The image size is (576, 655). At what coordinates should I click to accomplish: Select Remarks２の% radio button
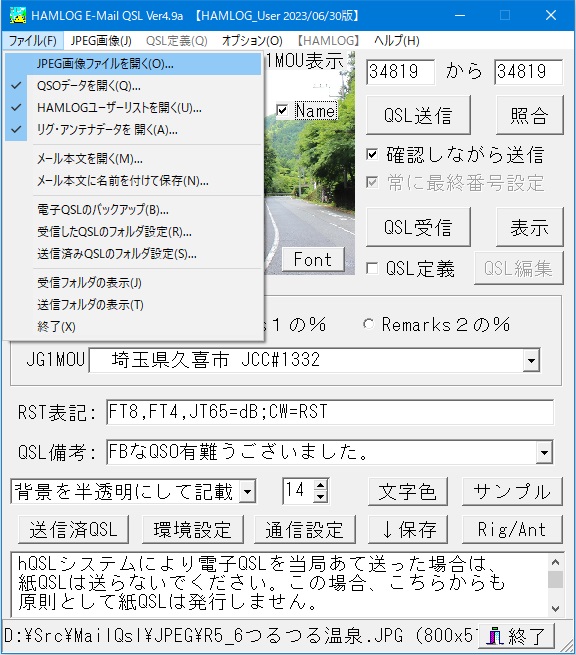pos(368,324)
